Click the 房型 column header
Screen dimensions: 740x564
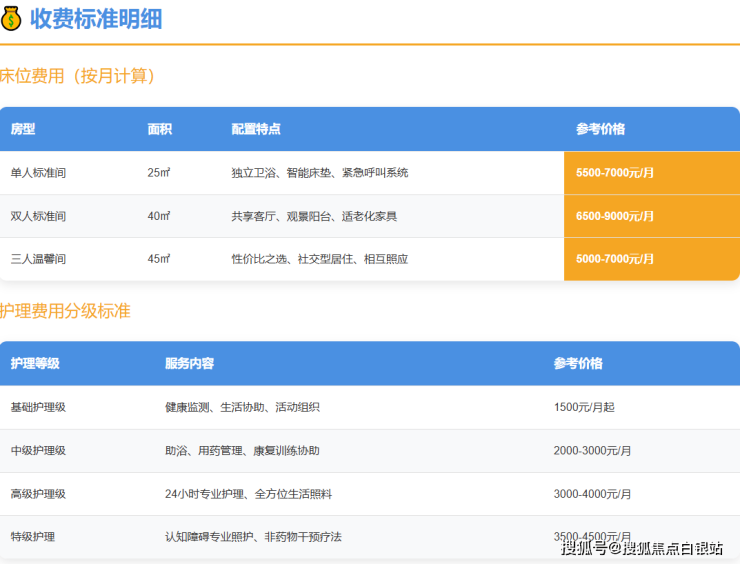[x=23, y=129]
